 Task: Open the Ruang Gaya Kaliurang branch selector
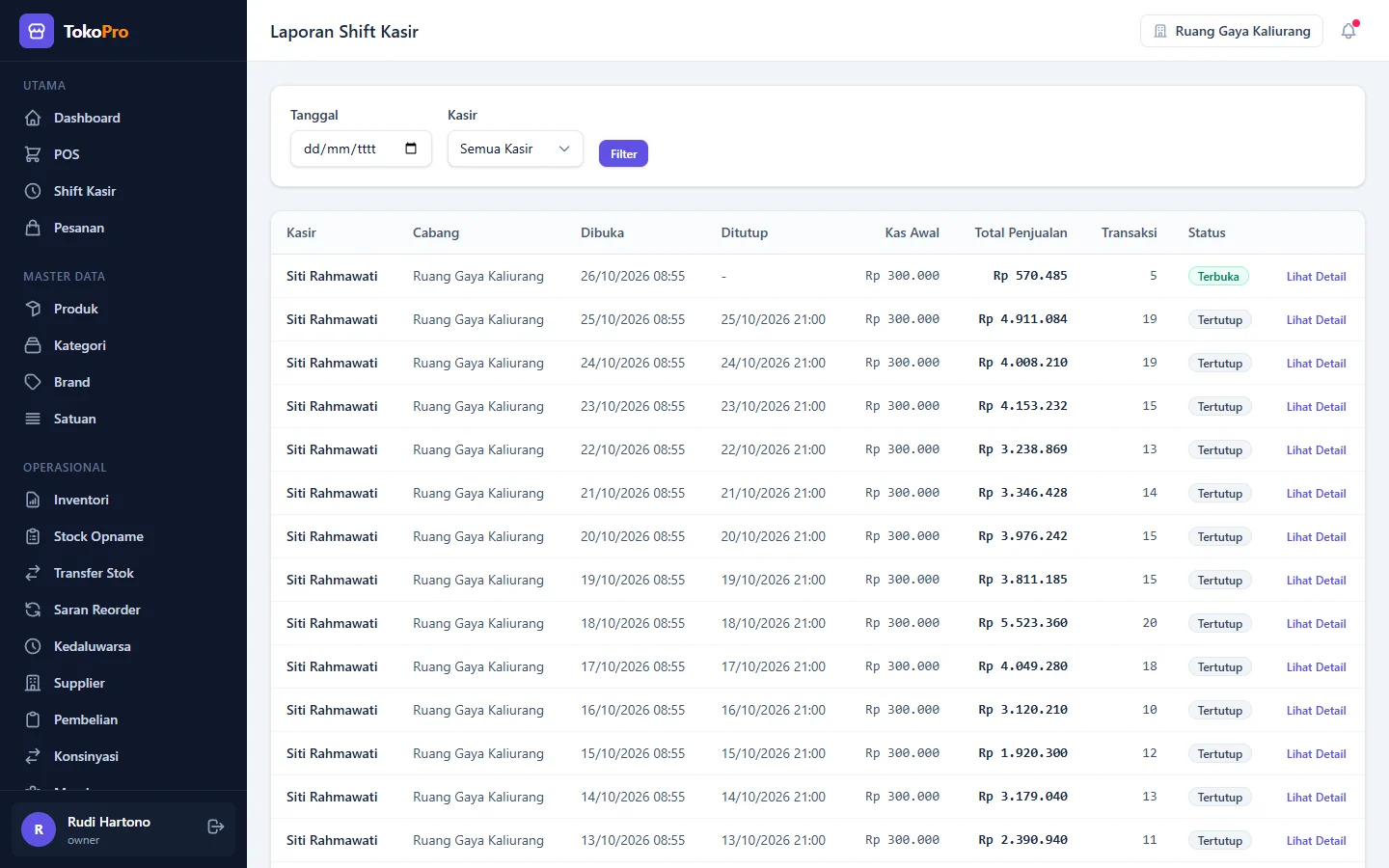click(1232, 31)
